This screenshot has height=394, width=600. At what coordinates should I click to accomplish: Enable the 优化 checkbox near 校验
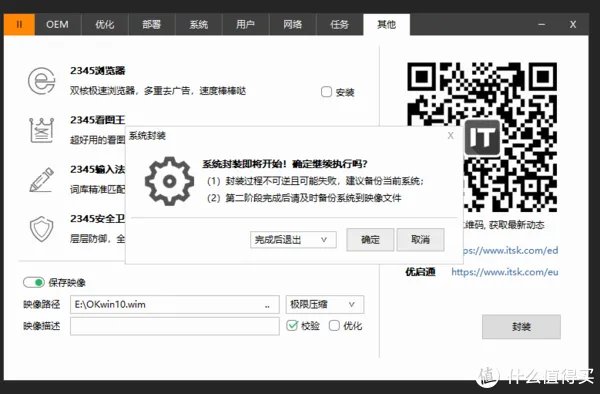pos(334,326)
